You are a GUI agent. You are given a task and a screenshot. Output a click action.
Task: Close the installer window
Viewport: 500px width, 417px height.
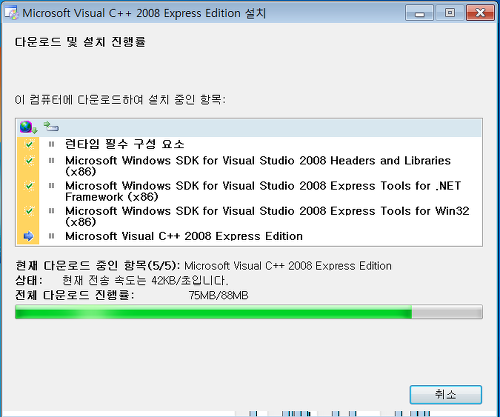tap(480, 13)
